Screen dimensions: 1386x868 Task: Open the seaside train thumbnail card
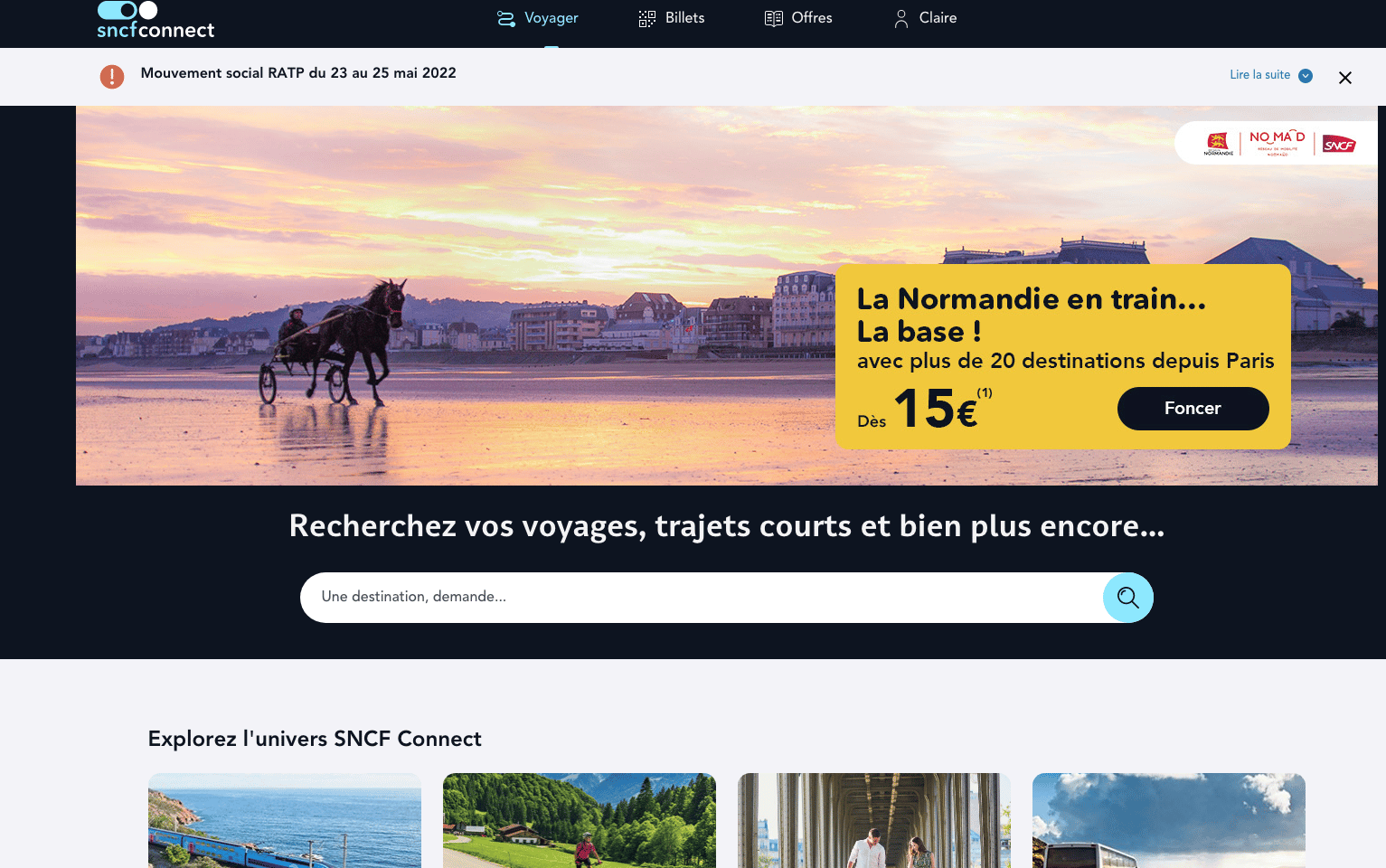[285, 820]
